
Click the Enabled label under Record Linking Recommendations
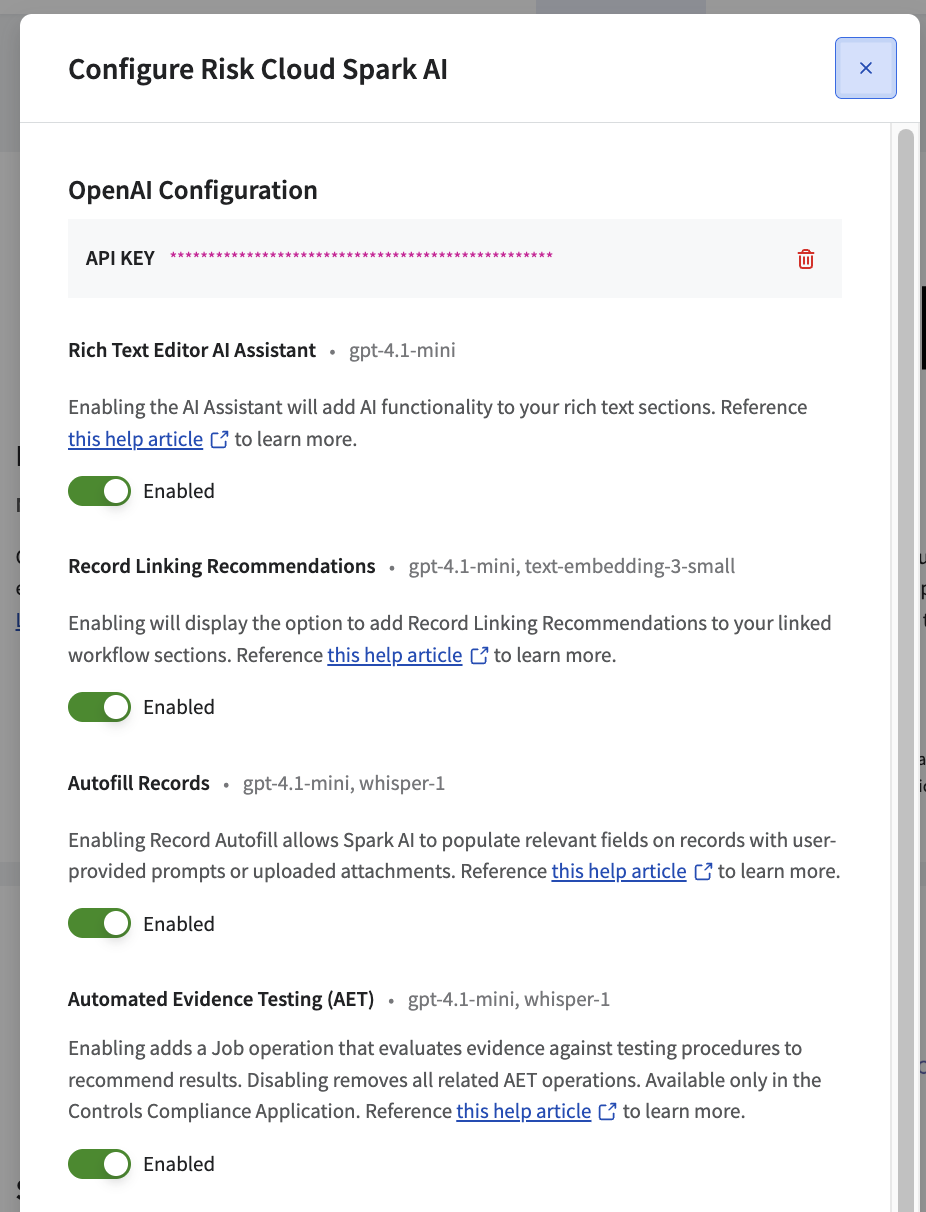[179, 707]
